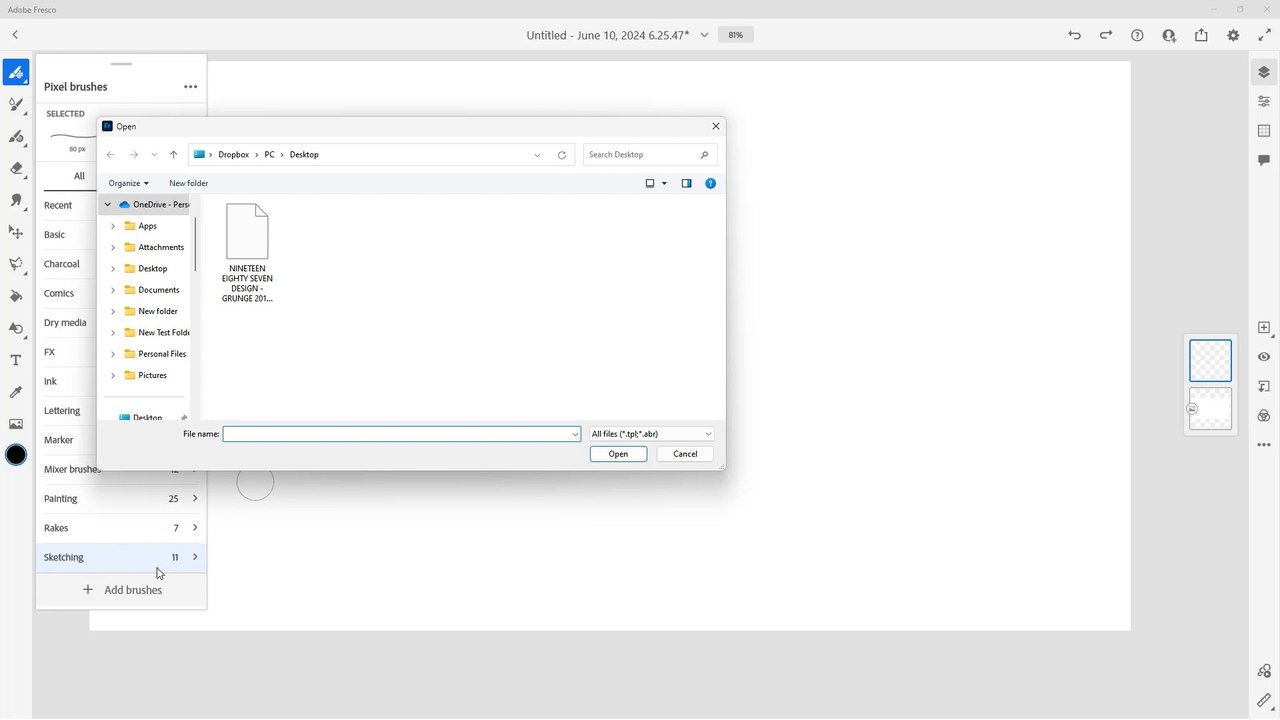
Task: Open the Fresco help icon
Action: [1137, 35]
